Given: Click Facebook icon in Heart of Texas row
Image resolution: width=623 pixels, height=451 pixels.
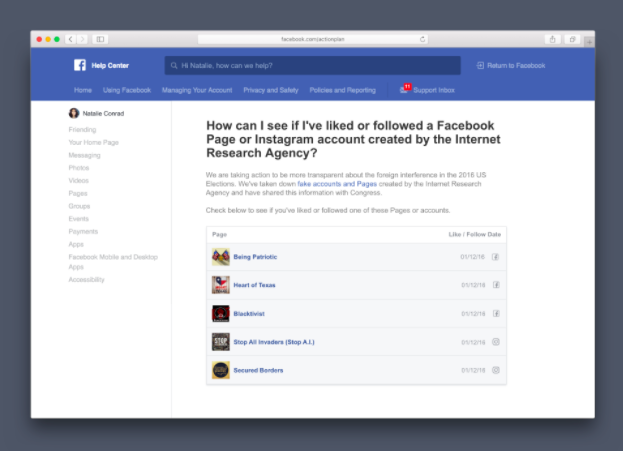Looking at the screenshot, I should point(496,285).
